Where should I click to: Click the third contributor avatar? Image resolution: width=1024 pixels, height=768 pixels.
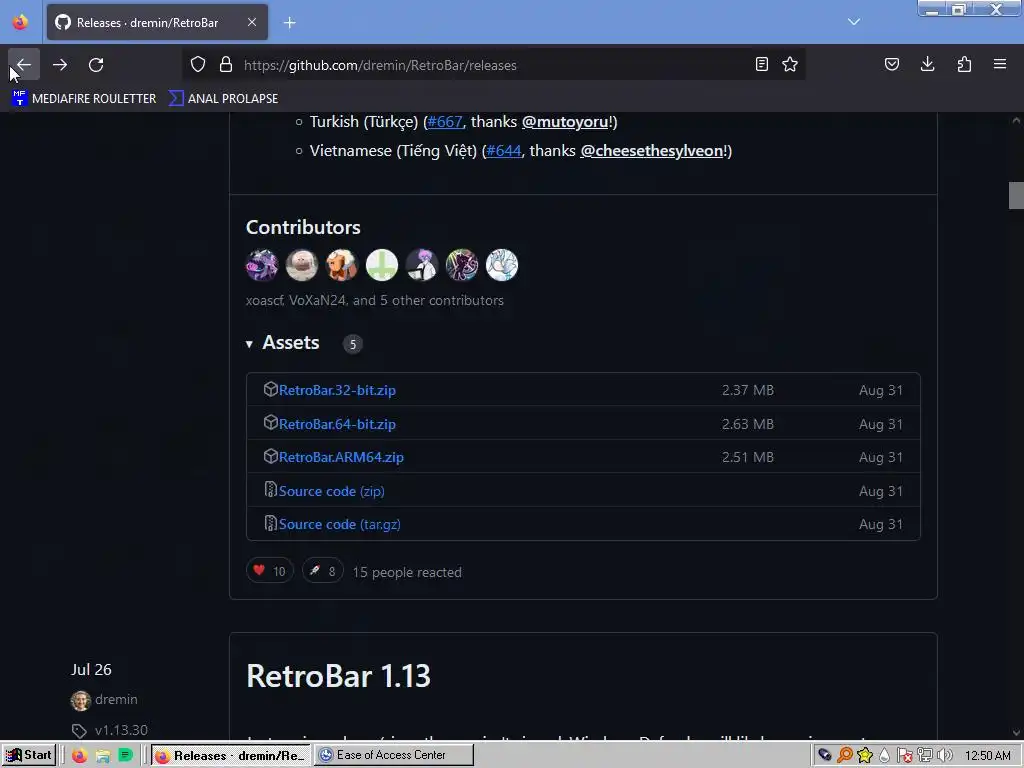[342, 265]
